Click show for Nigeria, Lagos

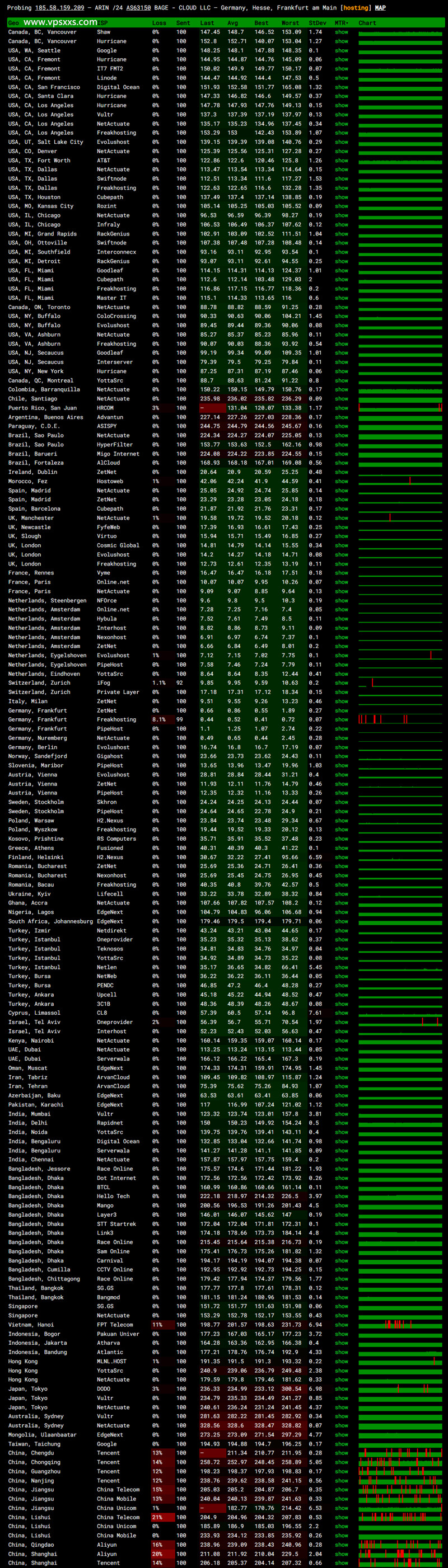(342, 912)
